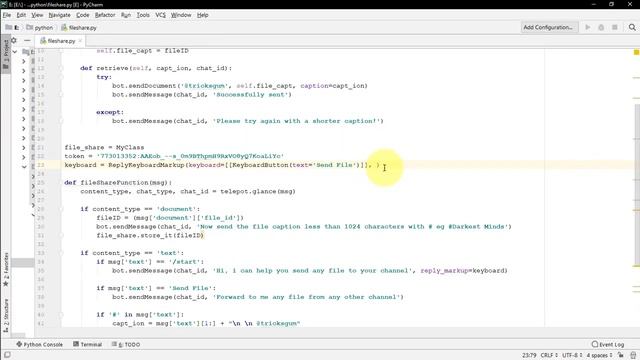Toggle the Project tool window stripe

tap(6, 54)
